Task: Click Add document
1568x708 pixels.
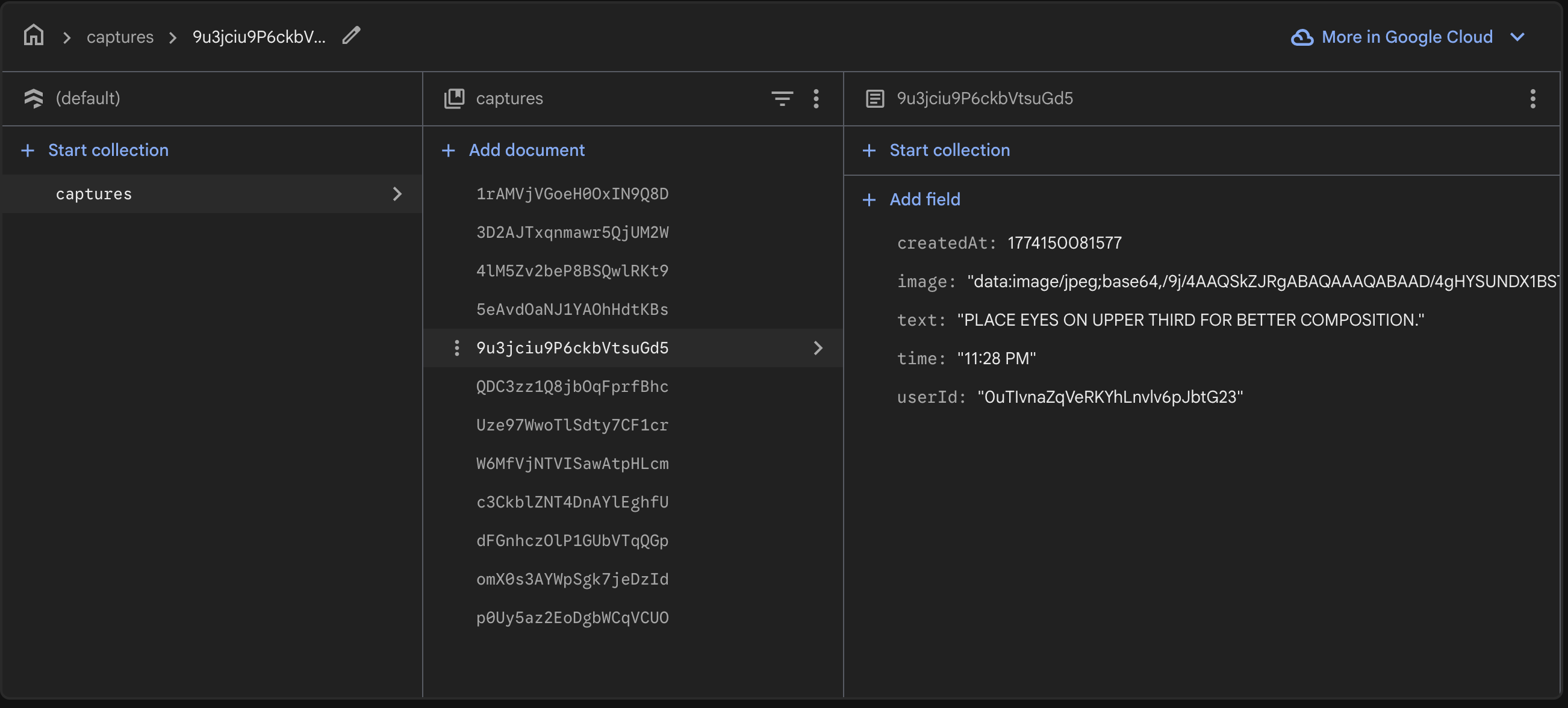Action: tap(526, 151)
